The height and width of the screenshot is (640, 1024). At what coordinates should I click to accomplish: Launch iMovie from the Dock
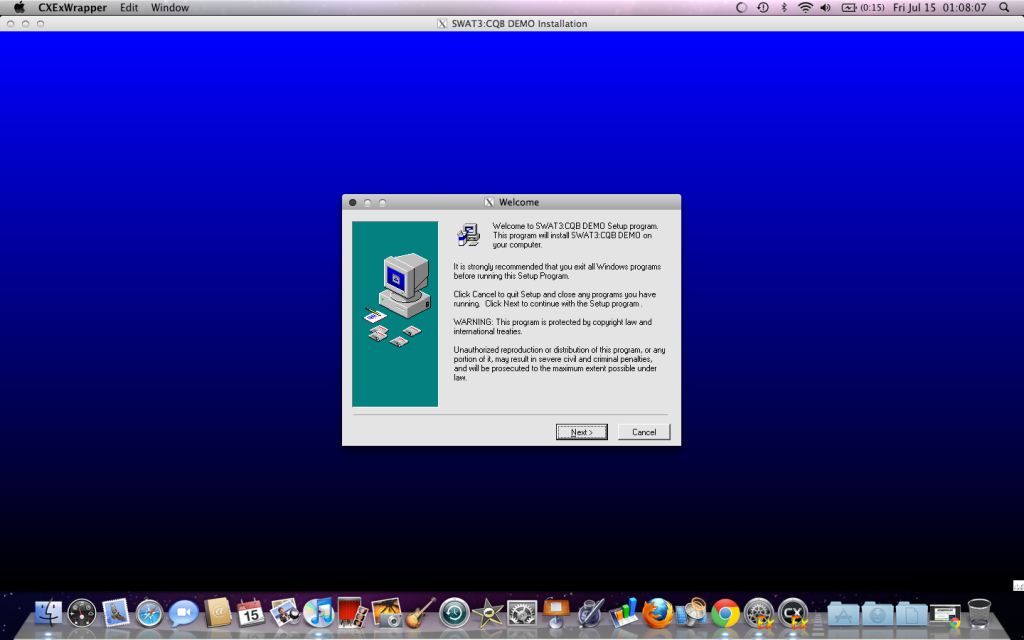coord(488,614)
